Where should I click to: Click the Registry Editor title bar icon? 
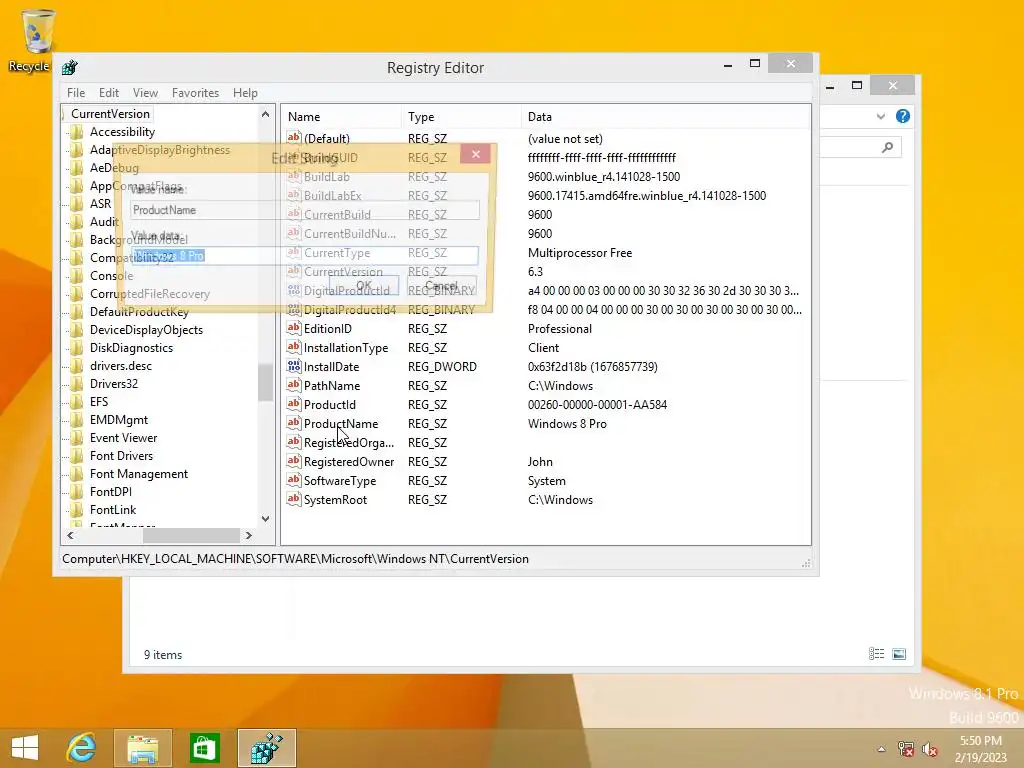70,67
